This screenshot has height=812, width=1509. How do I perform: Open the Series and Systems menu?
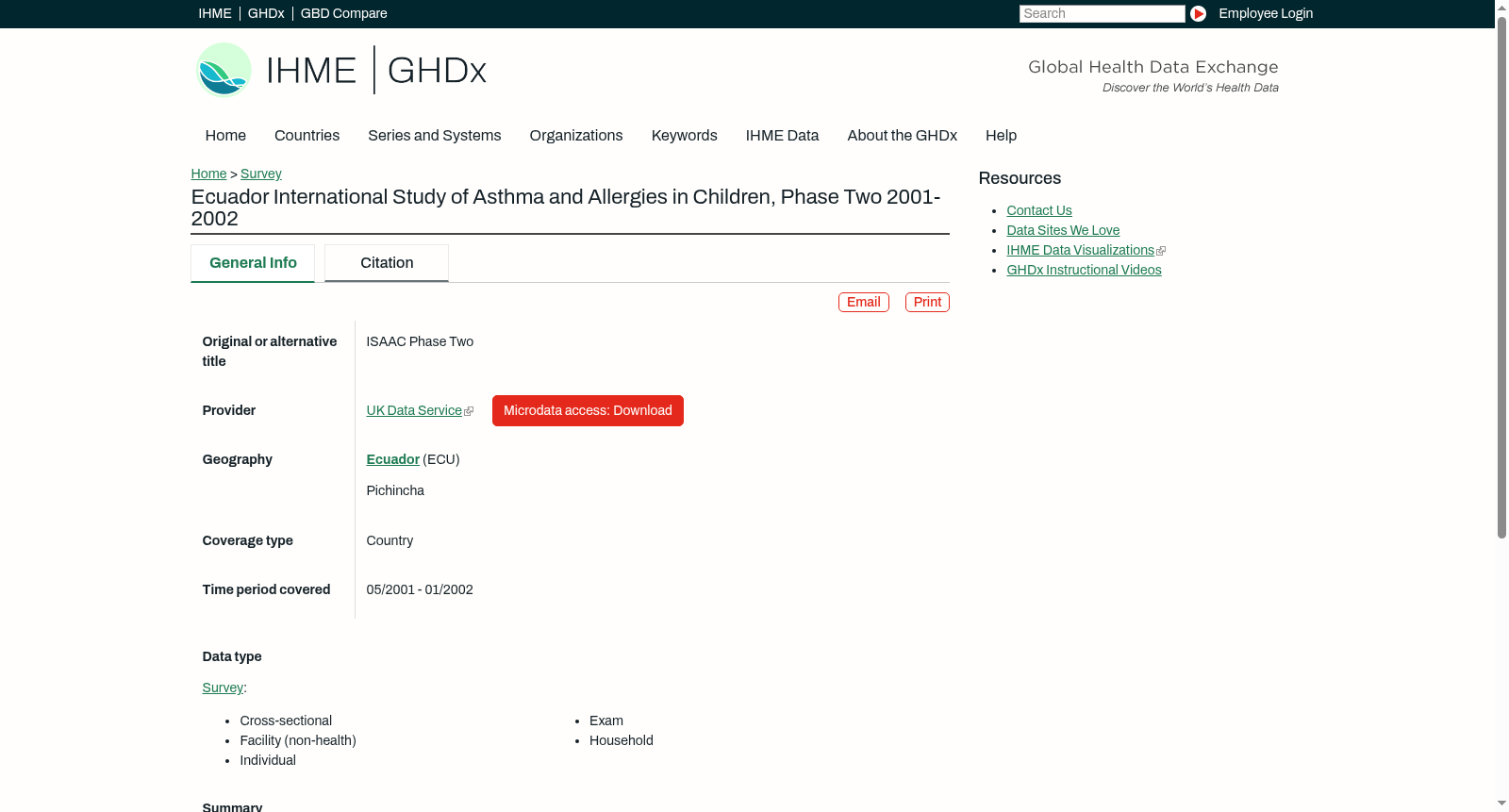[435, 136]
